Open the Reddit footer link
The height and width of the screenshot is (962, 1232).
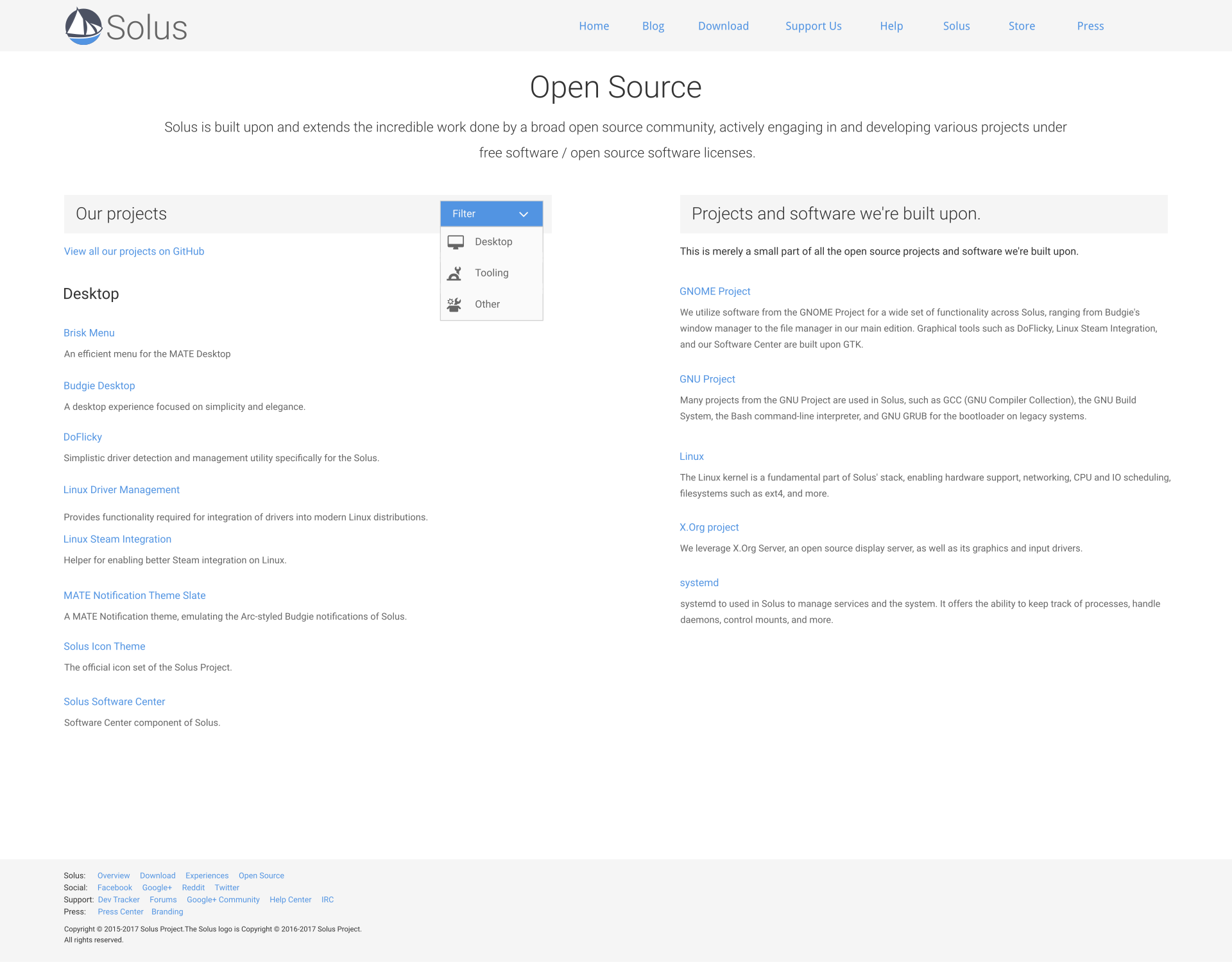coord(193,888)
